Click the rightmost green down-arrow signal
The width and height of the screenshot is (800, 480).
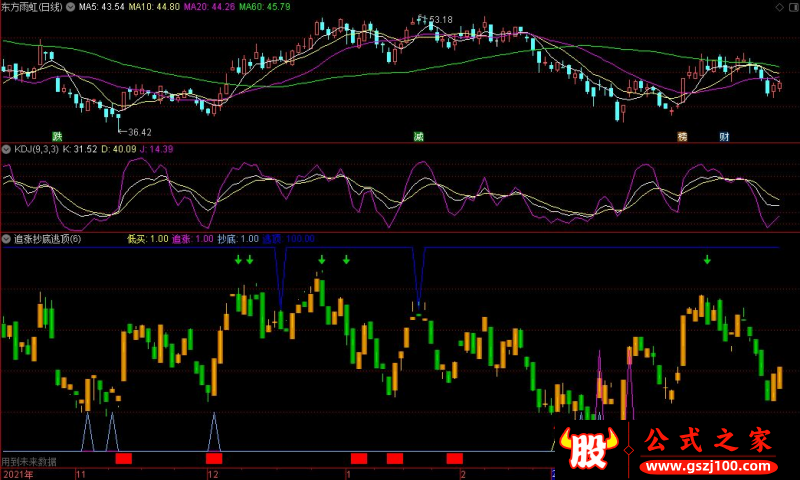pyautogui.click(x=707, y=260)
